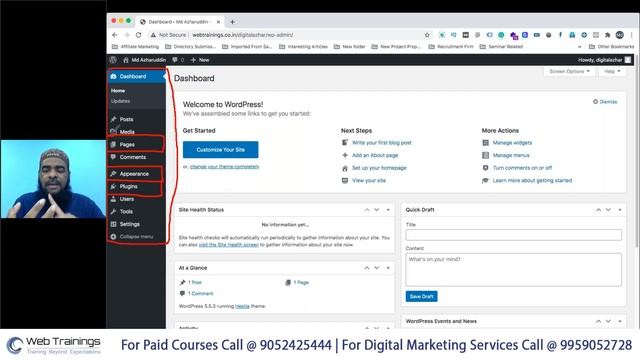Toggle the Quick Draft panel
The height and width of the screenshot is (360, 640).
pyautogui.click(x=620, y=210)
